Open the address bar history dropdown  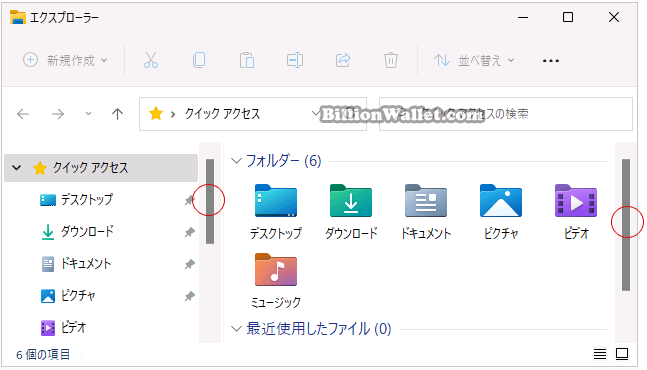pos(315,113)
